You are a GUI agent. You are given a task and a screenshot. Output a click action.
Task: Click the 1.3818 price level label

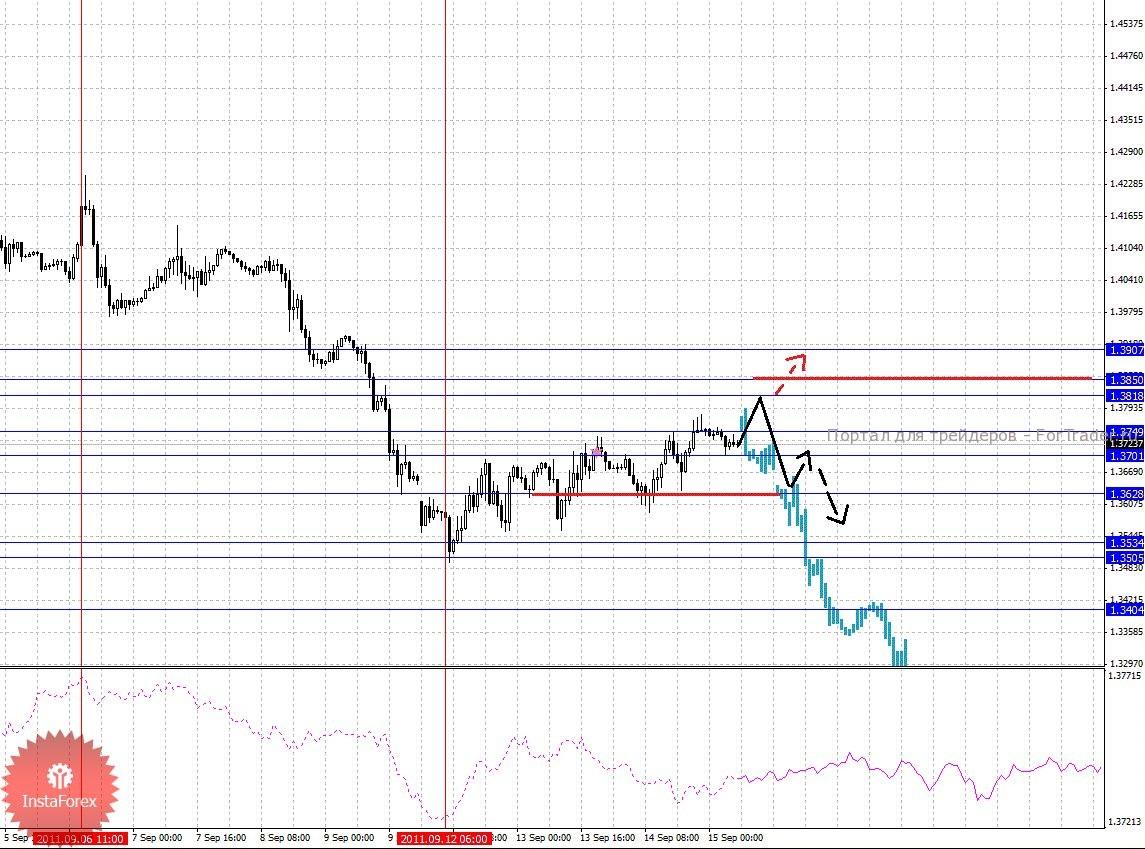(1126, 396)
